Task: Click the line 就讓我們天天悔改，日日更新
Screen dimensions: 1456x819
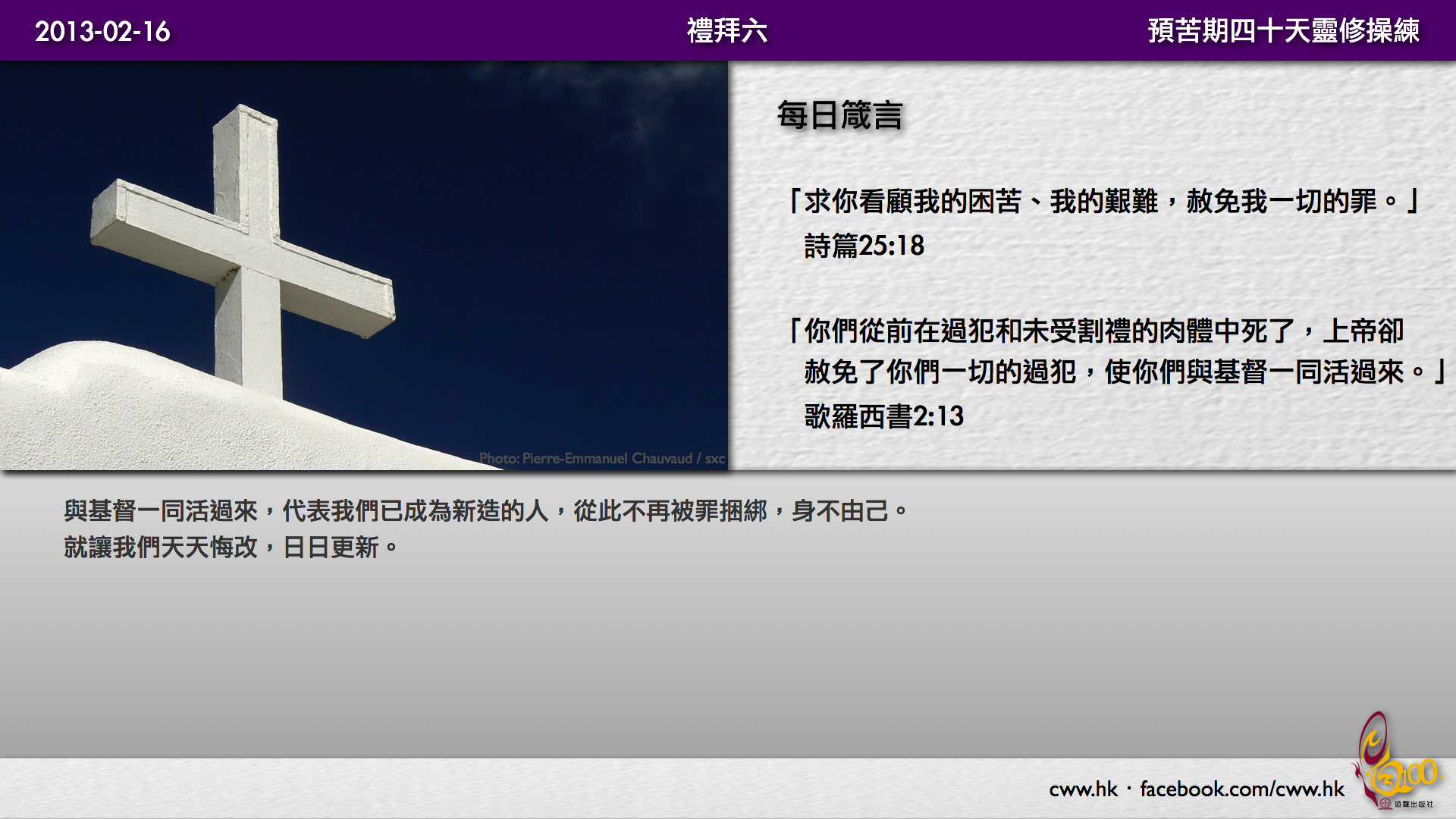Action: coord(231,548)
